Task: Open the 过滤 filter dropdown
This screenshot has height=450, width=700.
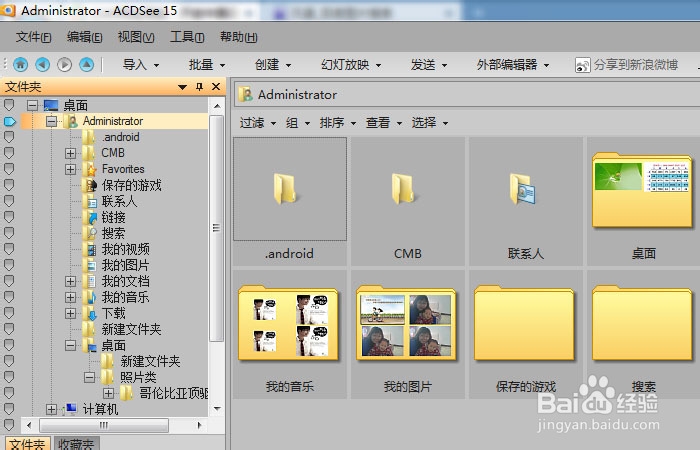Action: 258,123
